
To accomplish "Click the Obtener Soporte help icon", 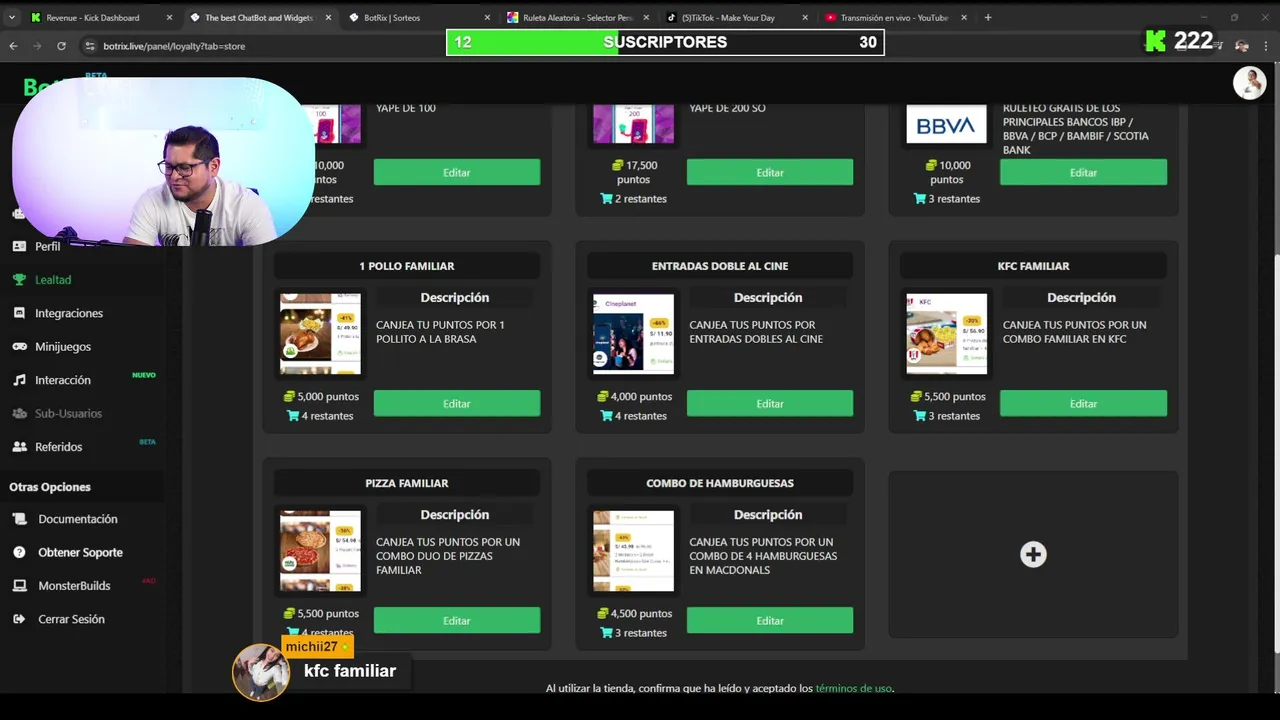I will point(19,552).
